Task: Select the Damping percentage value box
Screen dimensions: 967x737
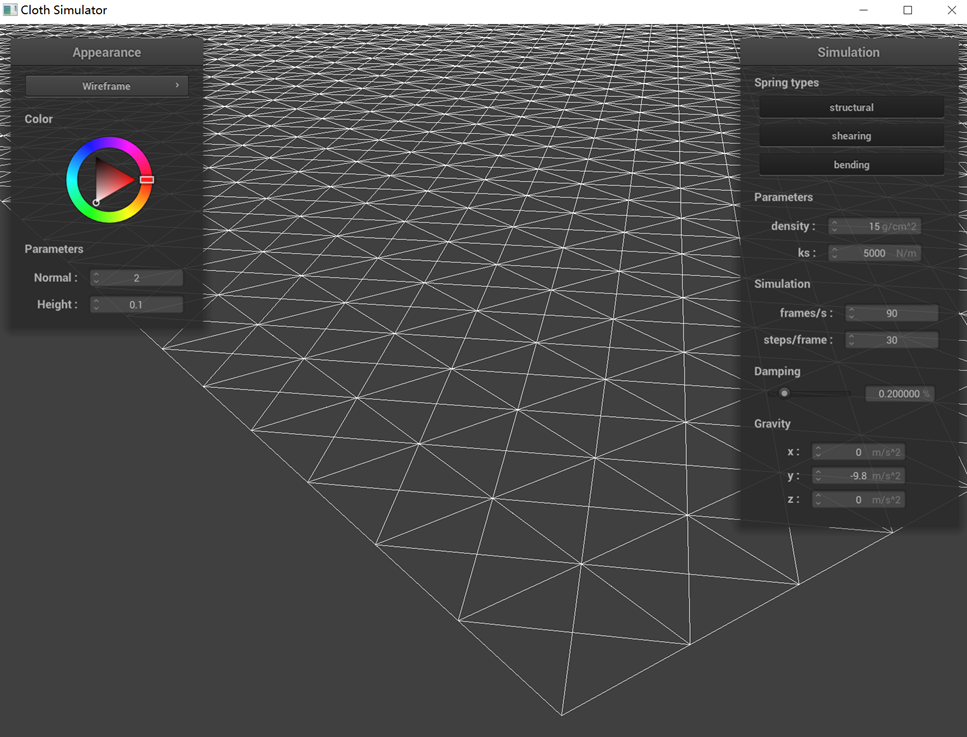Action: [x=898, y=394]
